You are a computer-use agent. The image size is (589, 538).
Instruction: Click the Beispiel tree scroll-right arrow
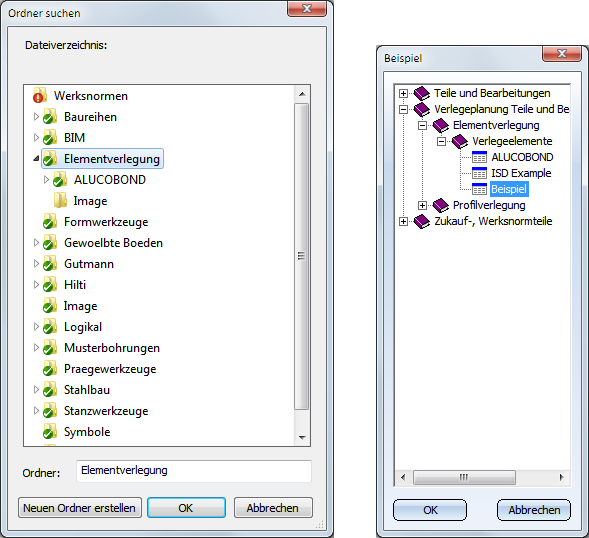pos(562,478)
